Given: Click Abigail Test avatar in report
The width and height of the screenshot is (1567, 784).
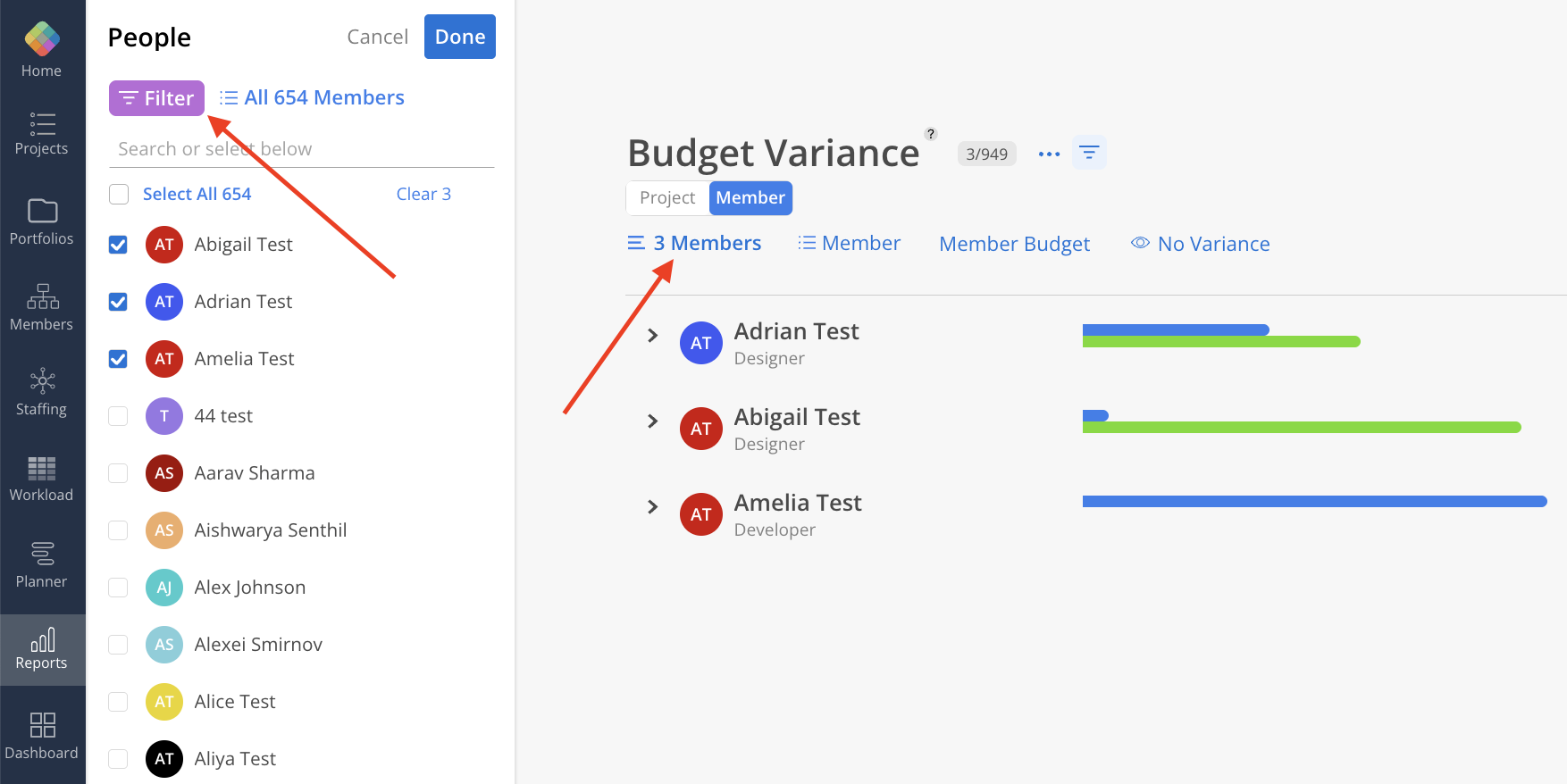Looking at the screenshot, I should [x=701, y=429].
